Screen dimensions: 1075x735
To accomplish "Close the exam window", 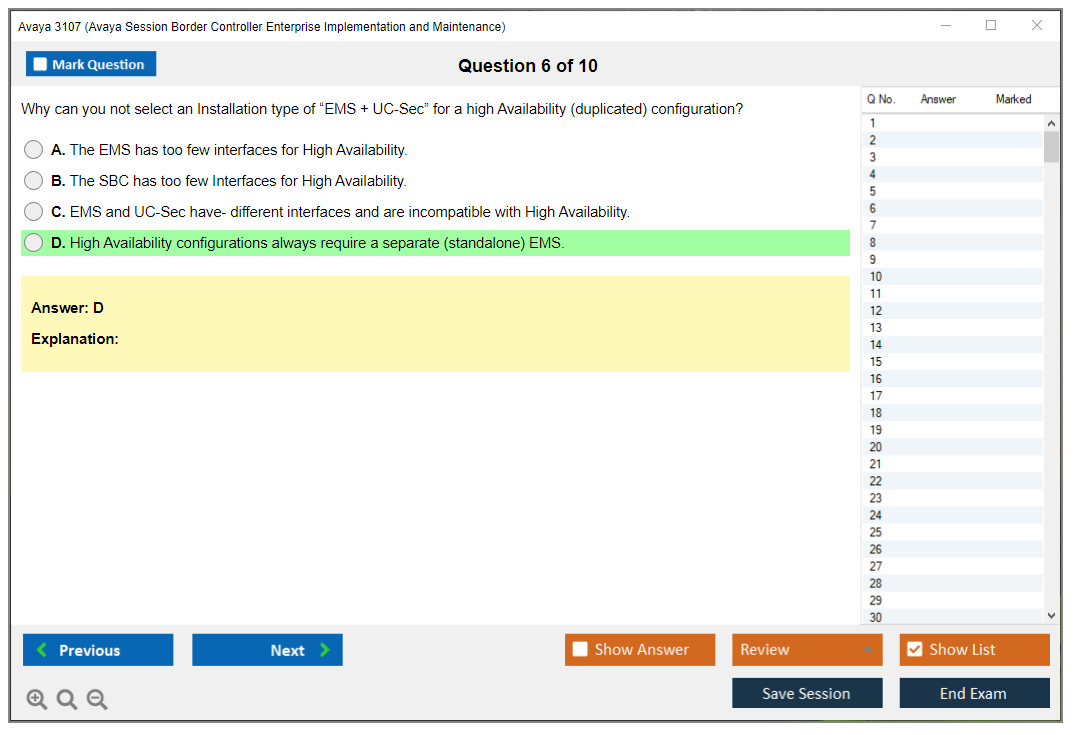I will [x=1036, y=26].
